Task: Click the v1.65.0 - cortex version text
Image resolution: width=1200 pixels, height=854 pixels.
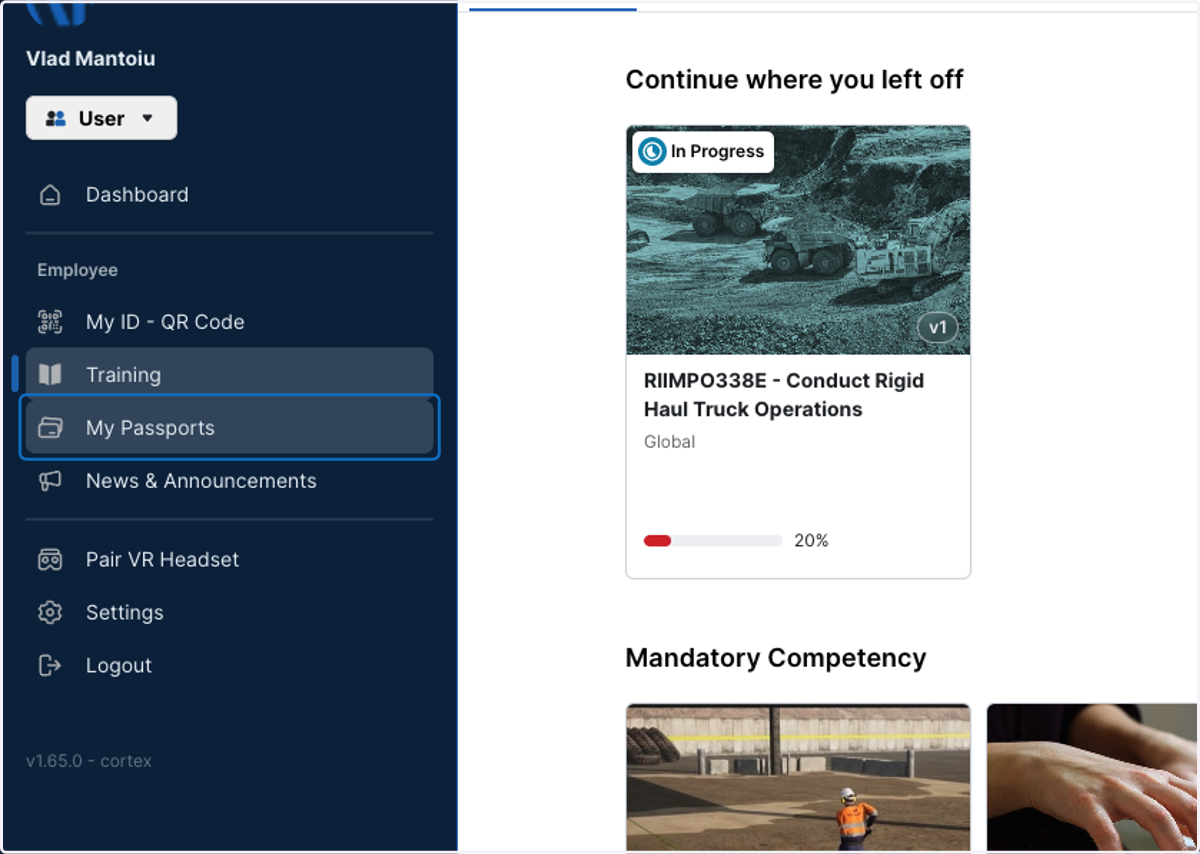Action: (x=89, y=761)
